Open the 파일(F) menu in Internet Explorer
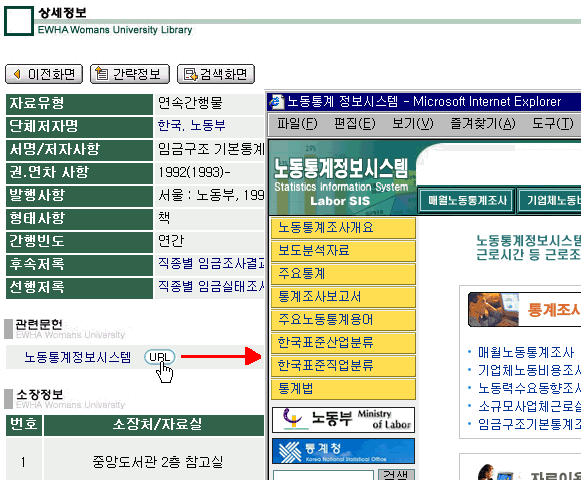581x480 pixels. [x=297, y=123]
